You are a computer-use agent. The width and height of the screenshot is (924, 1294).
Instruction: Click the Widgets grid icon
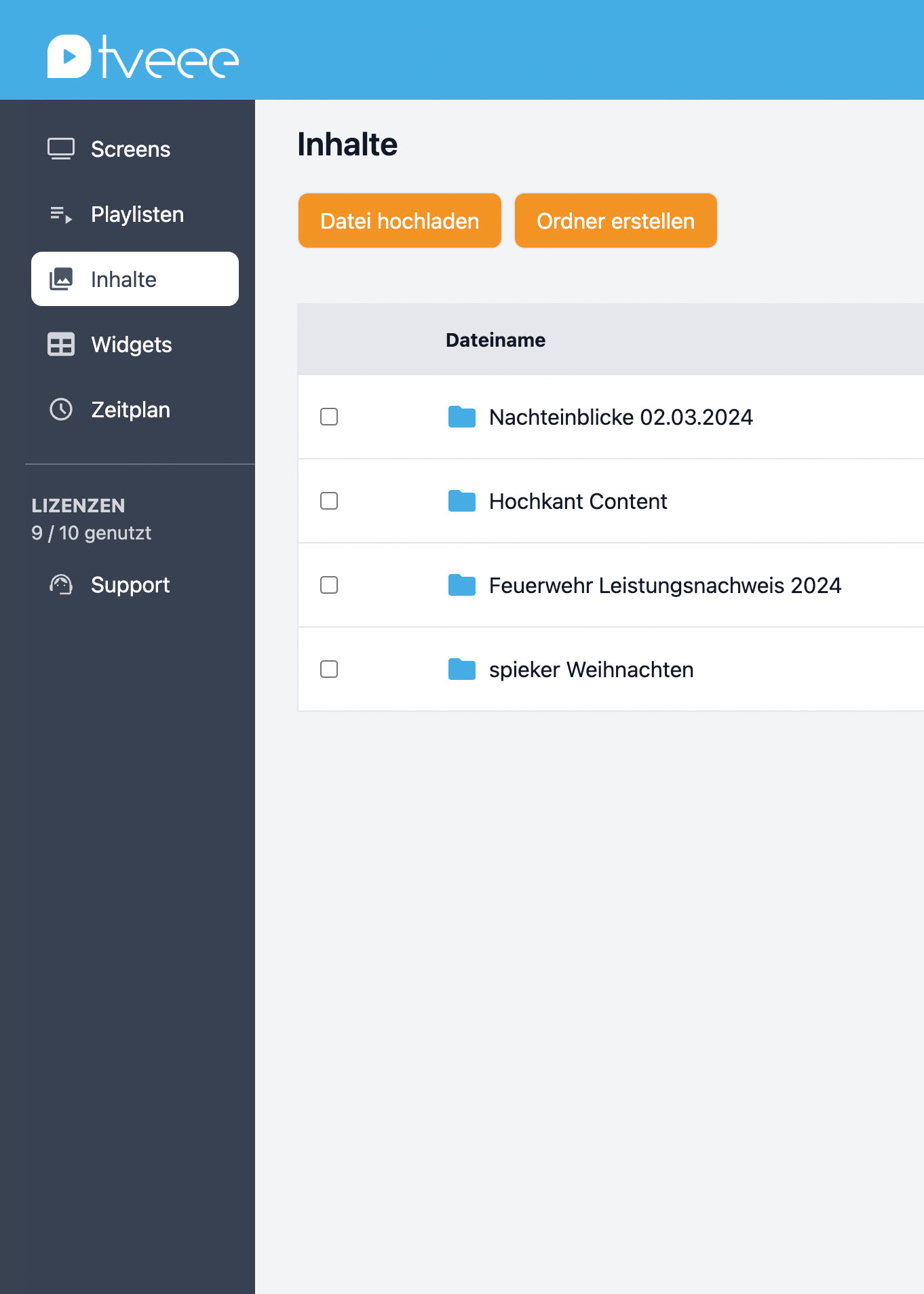61,344
